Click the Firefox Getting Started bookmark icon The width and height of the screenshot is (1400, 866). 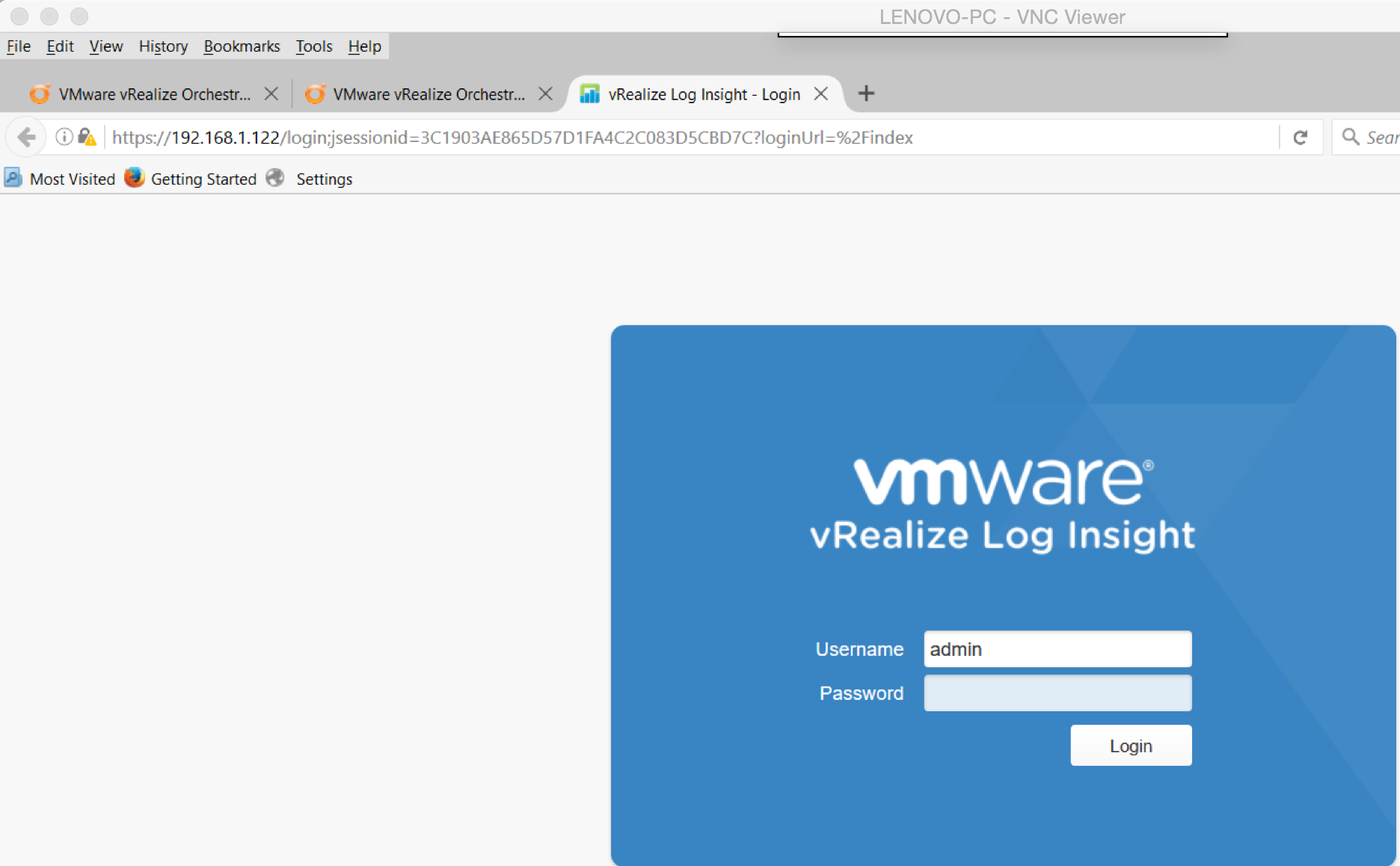click(134, 178)
